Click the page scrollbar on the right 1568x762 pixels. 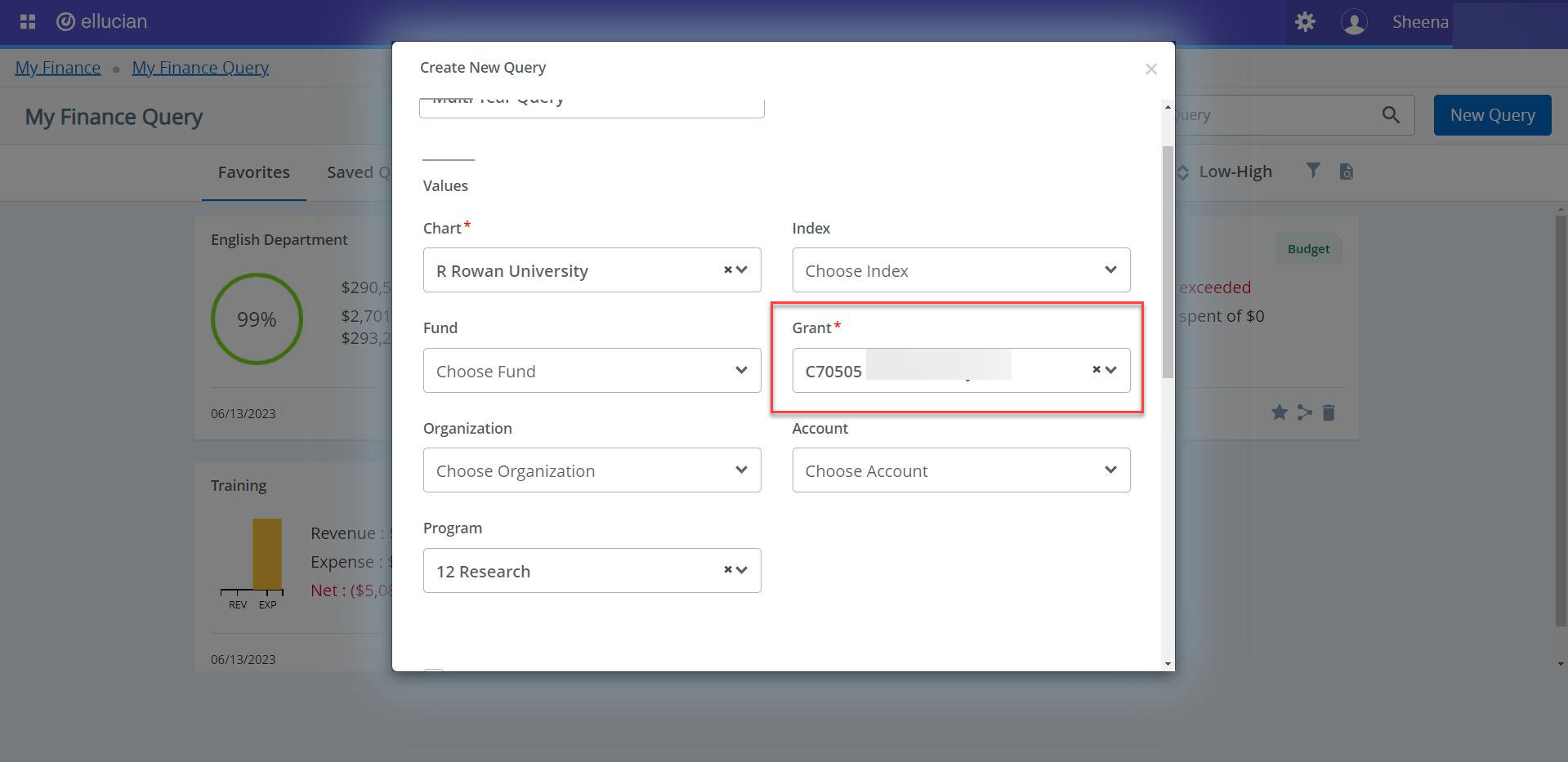tap(1561, 421)
